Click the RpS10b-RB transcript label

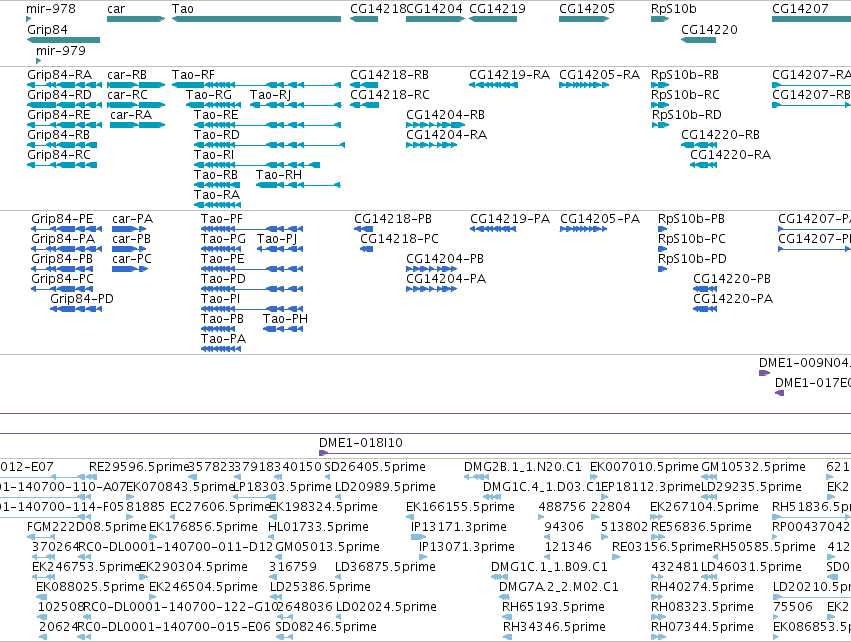coord(685,75)
